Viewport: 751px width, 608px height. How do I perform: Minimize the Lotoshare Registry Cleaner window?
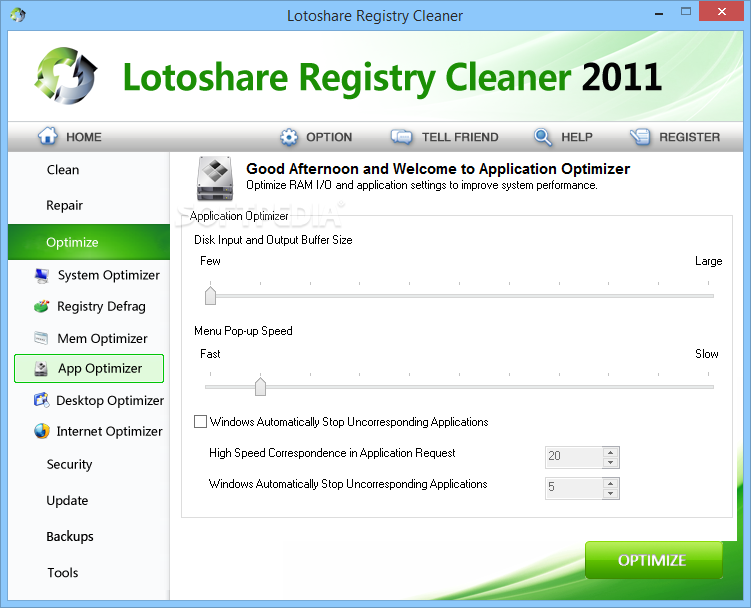(x=659, y=13)
